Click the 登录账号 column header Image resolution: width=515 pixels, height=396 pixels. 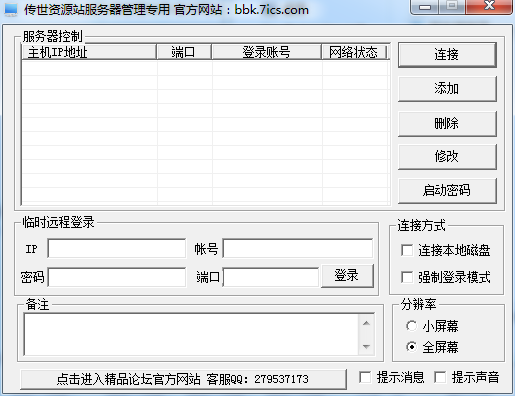[266, 52]
